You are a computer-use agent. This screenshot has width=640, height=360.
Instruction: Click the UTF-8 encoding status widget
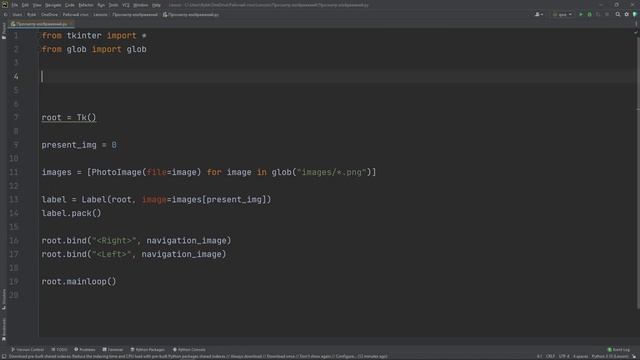point(564,357)
